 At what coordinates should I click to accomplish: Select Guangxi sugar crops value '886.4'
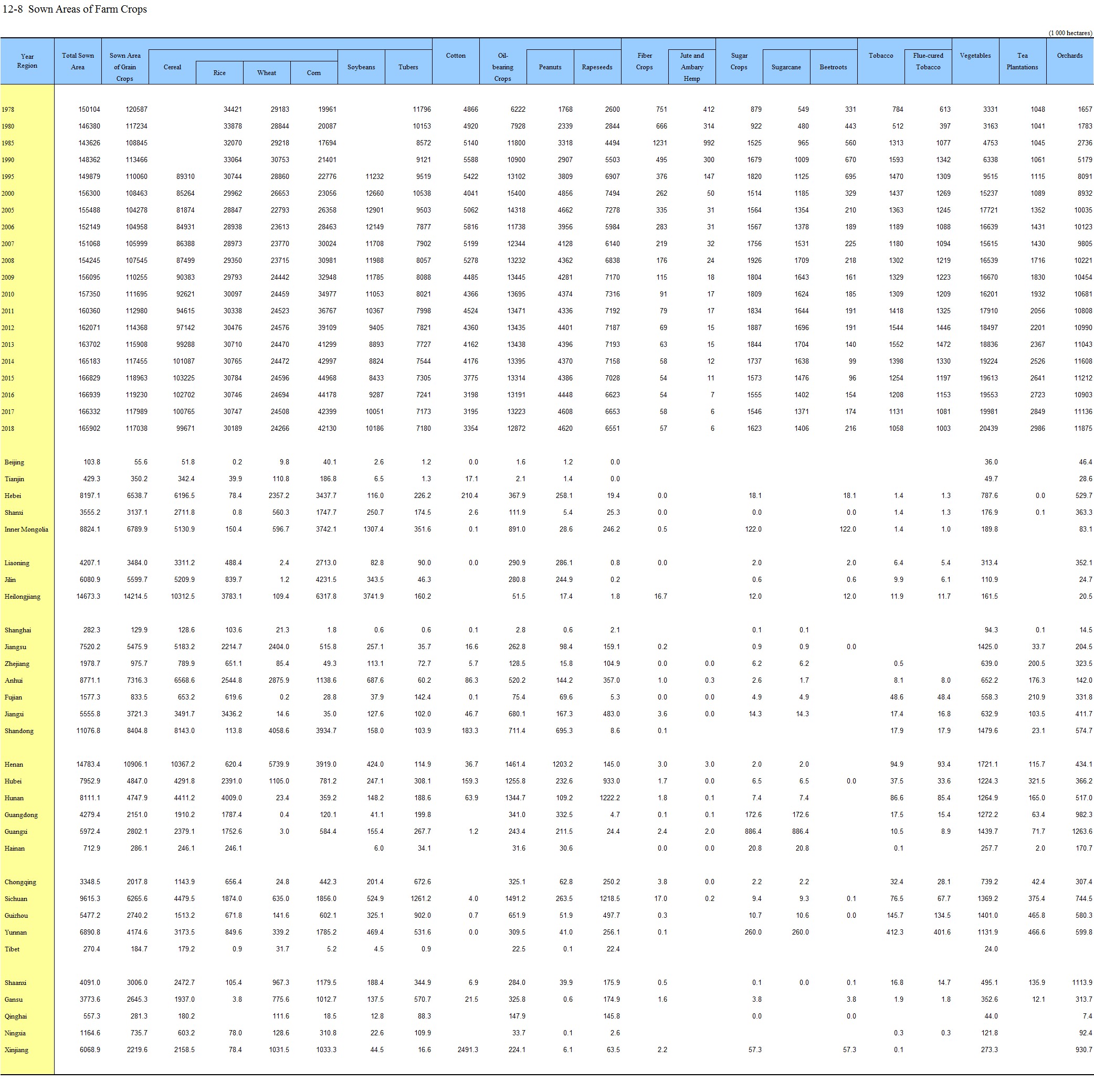[753, 832]
